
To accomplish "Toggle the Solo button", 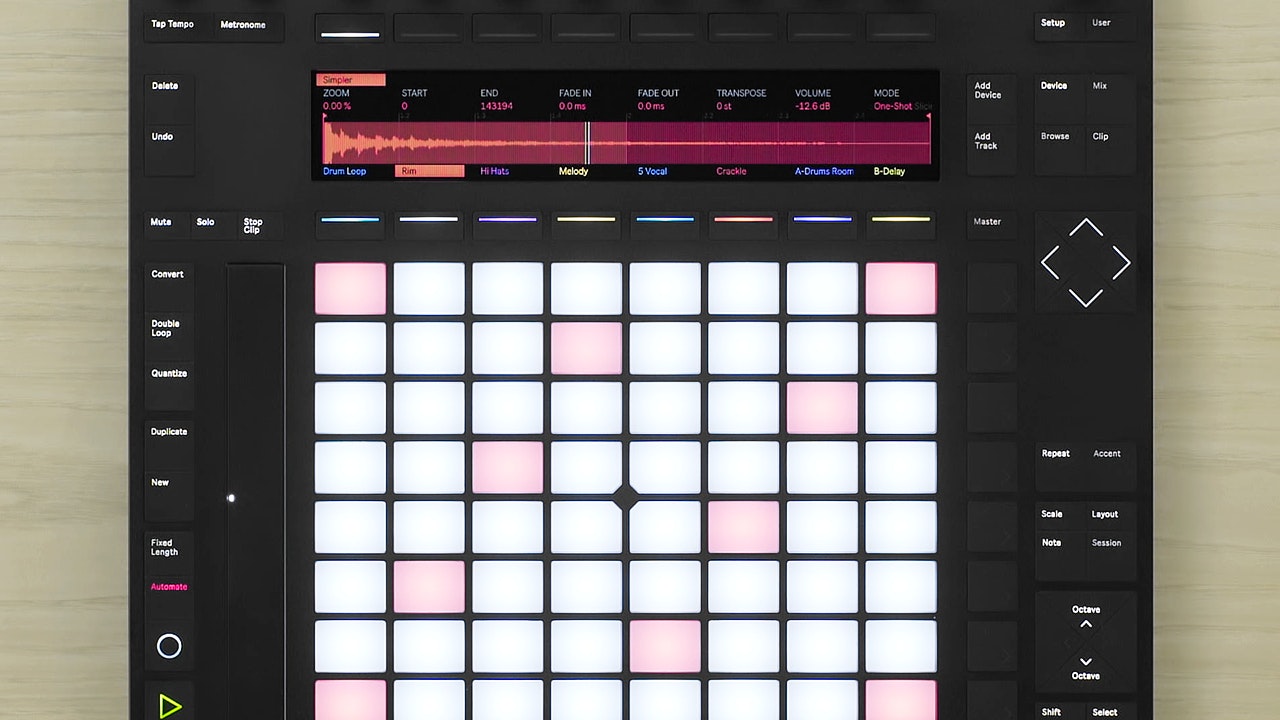I will [205, 222].
